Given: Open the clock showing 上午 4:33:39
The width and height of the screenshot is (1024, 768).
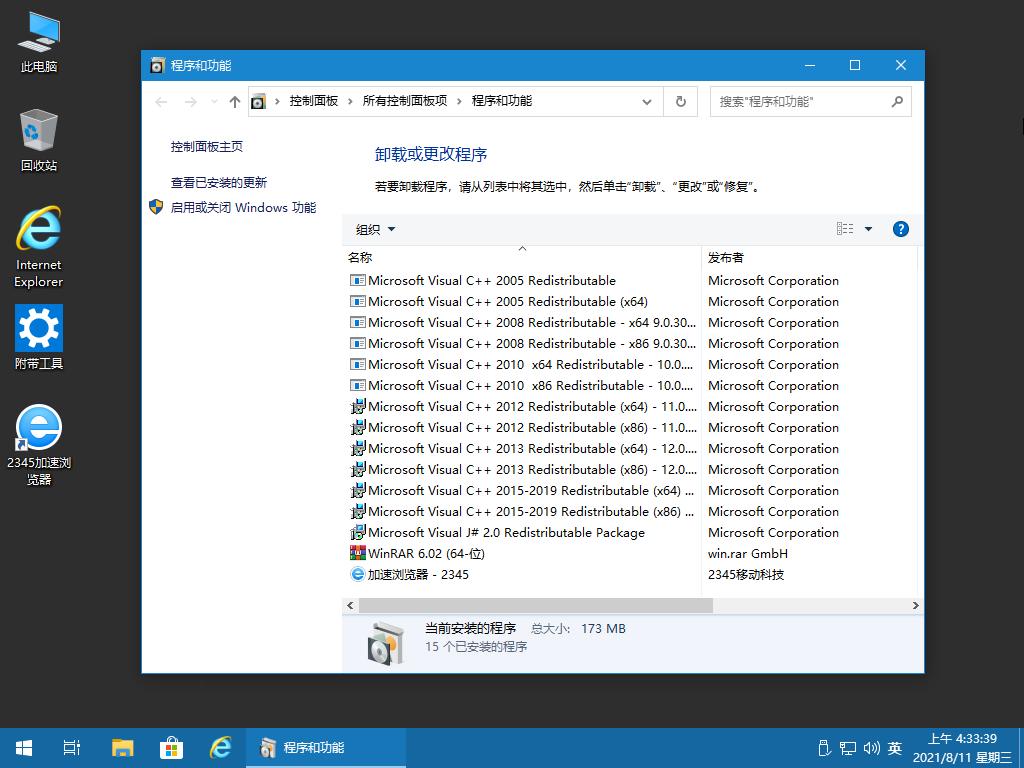Looking at the screenshot, I should click(x=963, y=748).
